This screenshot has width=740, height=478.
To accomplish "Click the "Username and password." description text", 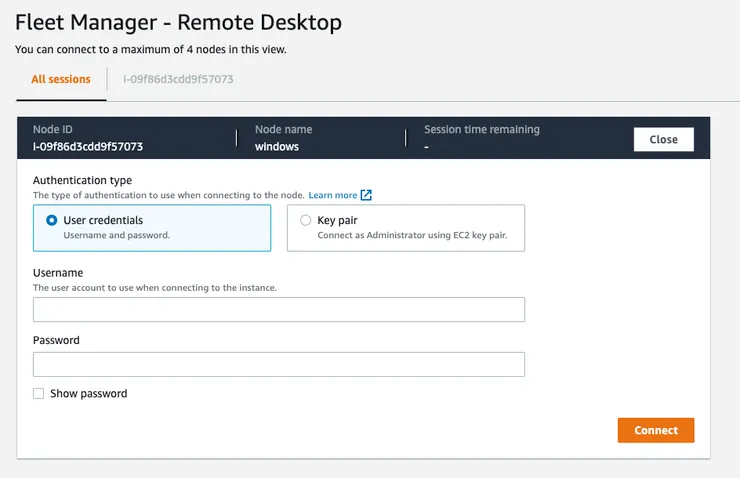I will [116, 235].
